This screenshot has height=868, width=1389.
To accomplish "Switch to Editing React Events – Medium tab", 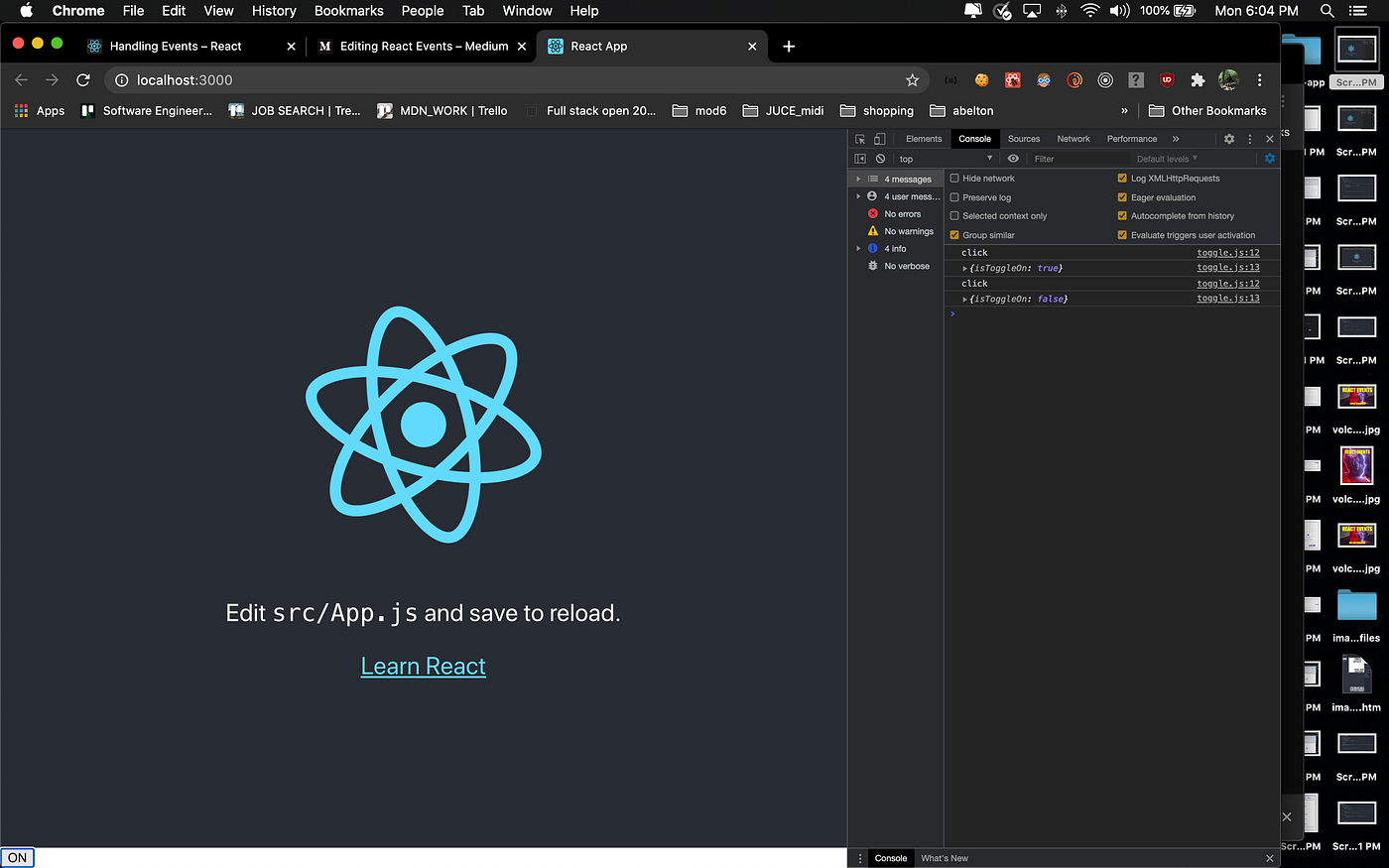I will (x=424, y=47).
